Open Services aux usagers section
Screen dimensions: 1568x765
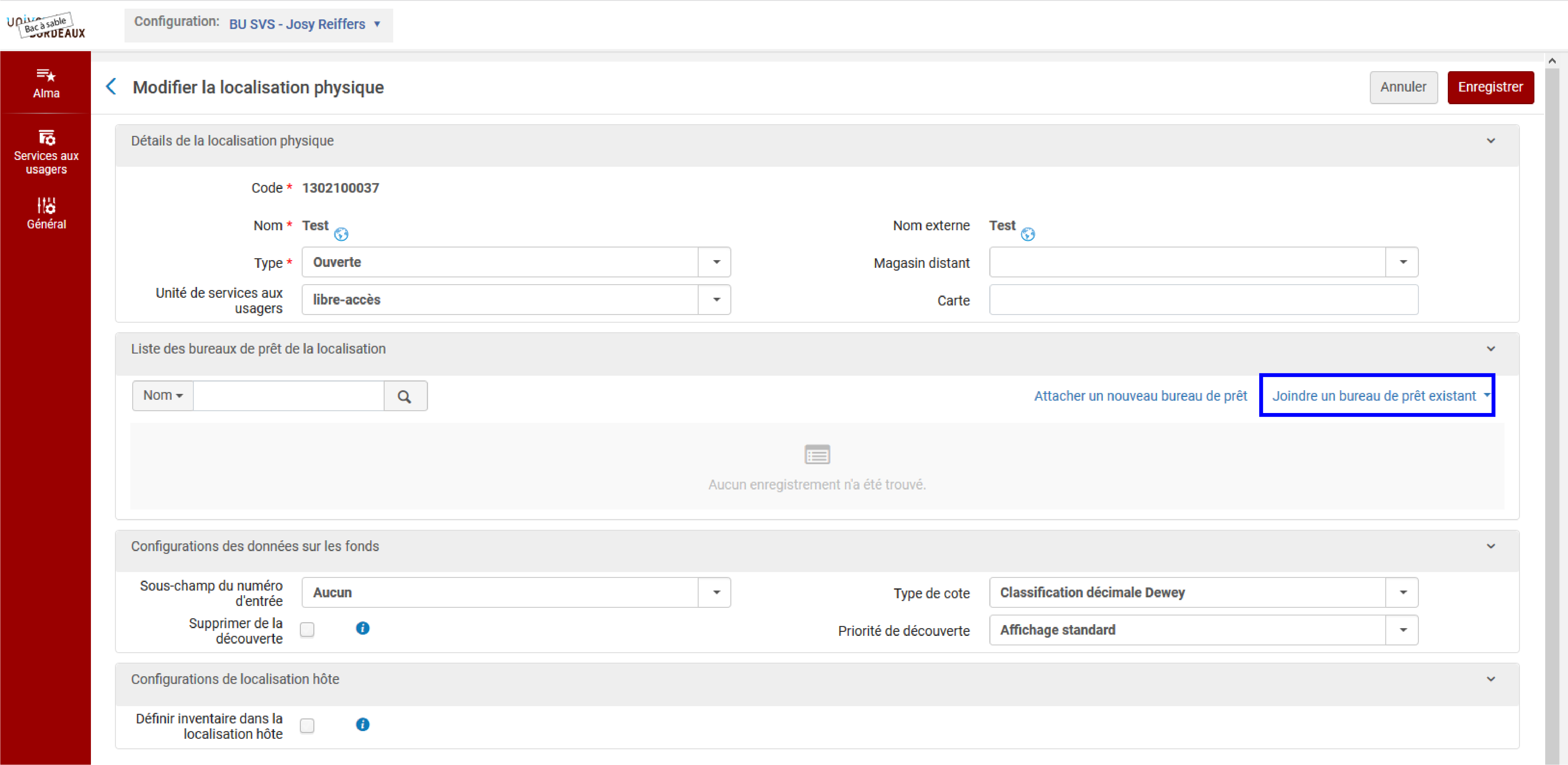(46, 152)
